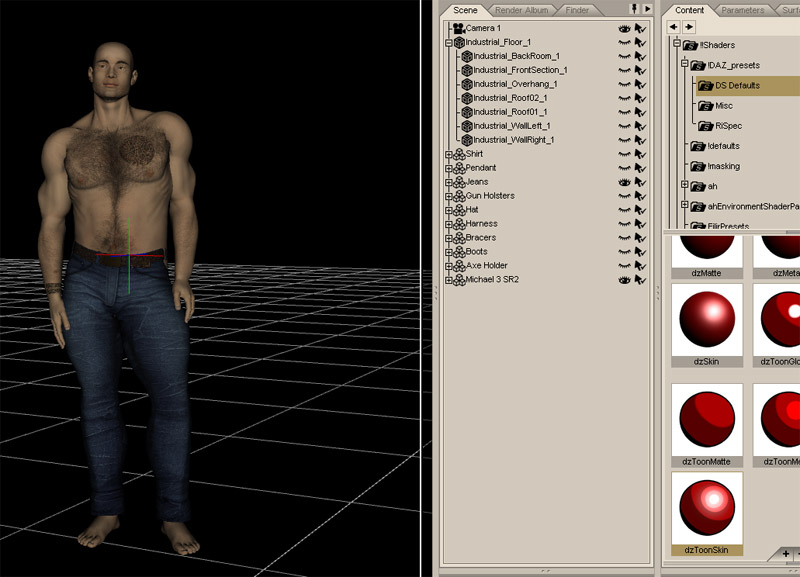Show the Shirt item via eye icon
Image resolution: width=800 pixels, height=577 pixels.
624,154
